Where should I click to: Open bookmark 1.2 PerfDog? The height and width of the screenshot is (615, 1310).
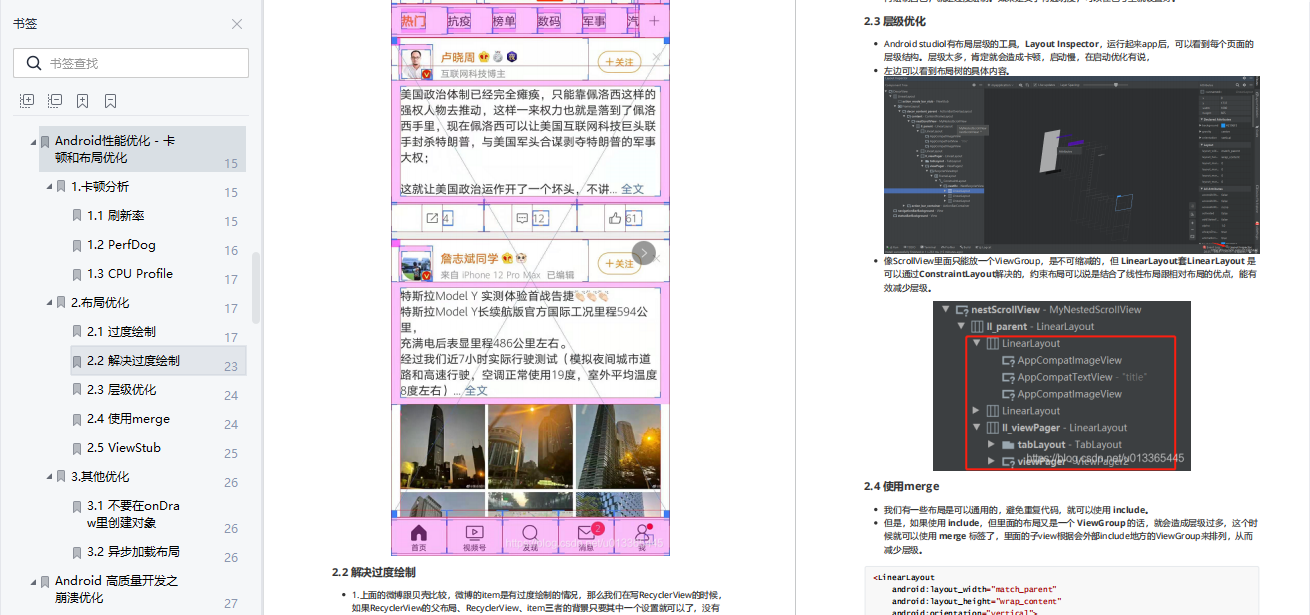[121, 245]
